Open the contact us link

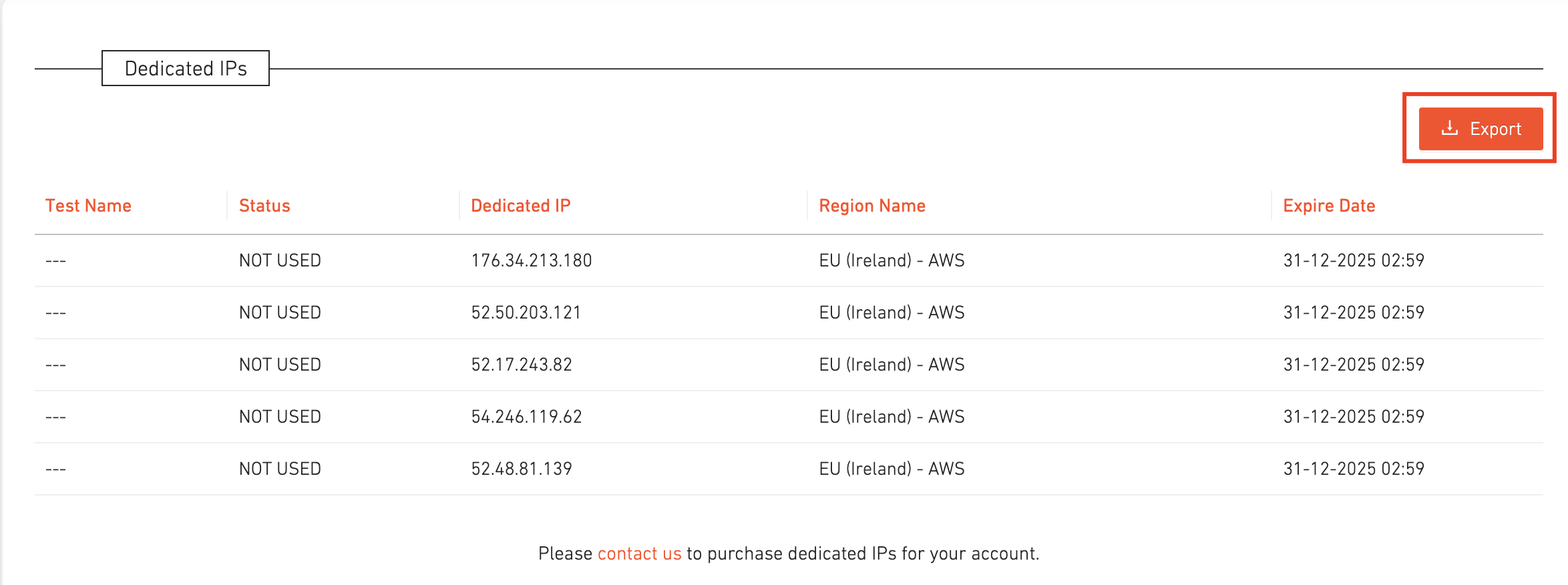pos(639,554)
